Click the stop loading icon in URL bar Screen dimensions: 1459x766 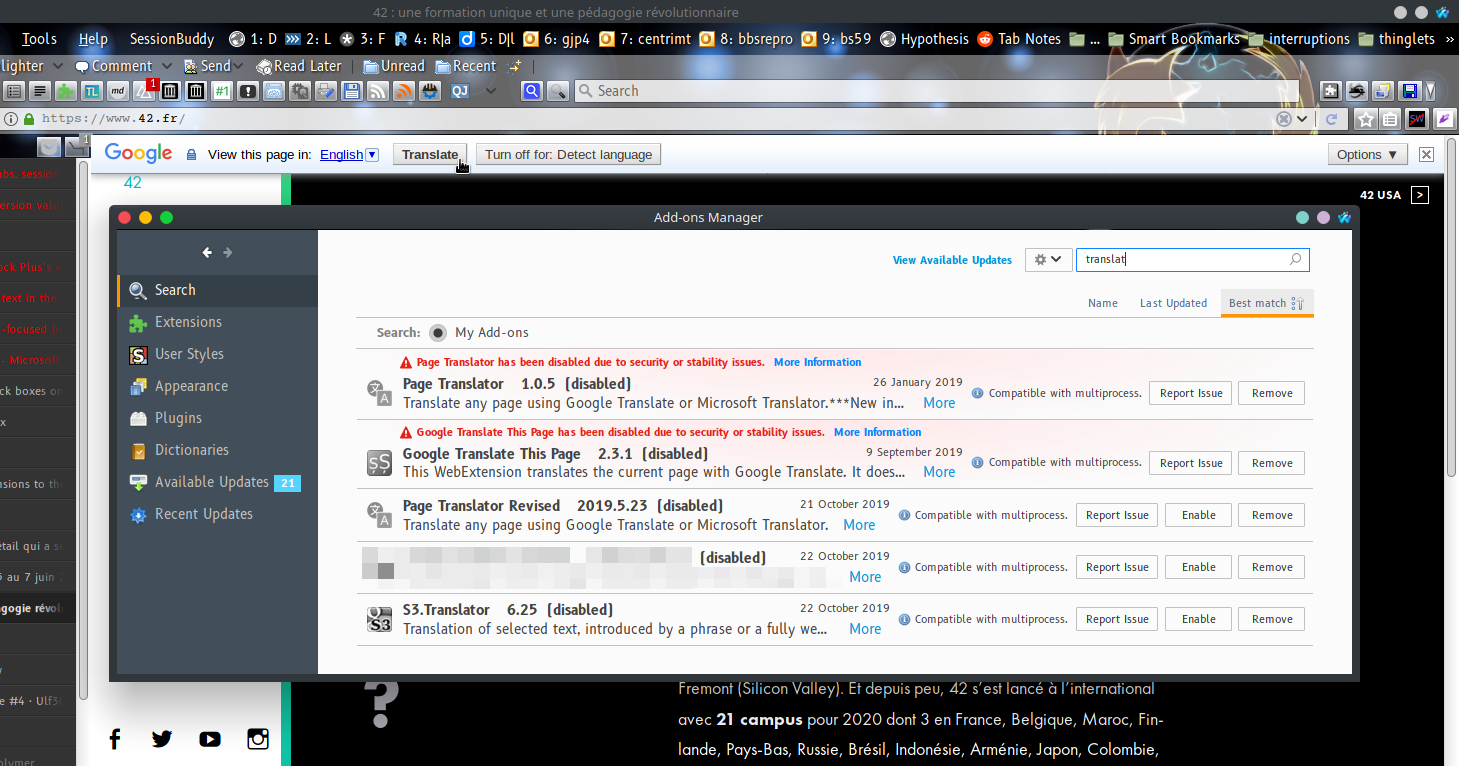pyautogui.click(x=1284, y=119)
